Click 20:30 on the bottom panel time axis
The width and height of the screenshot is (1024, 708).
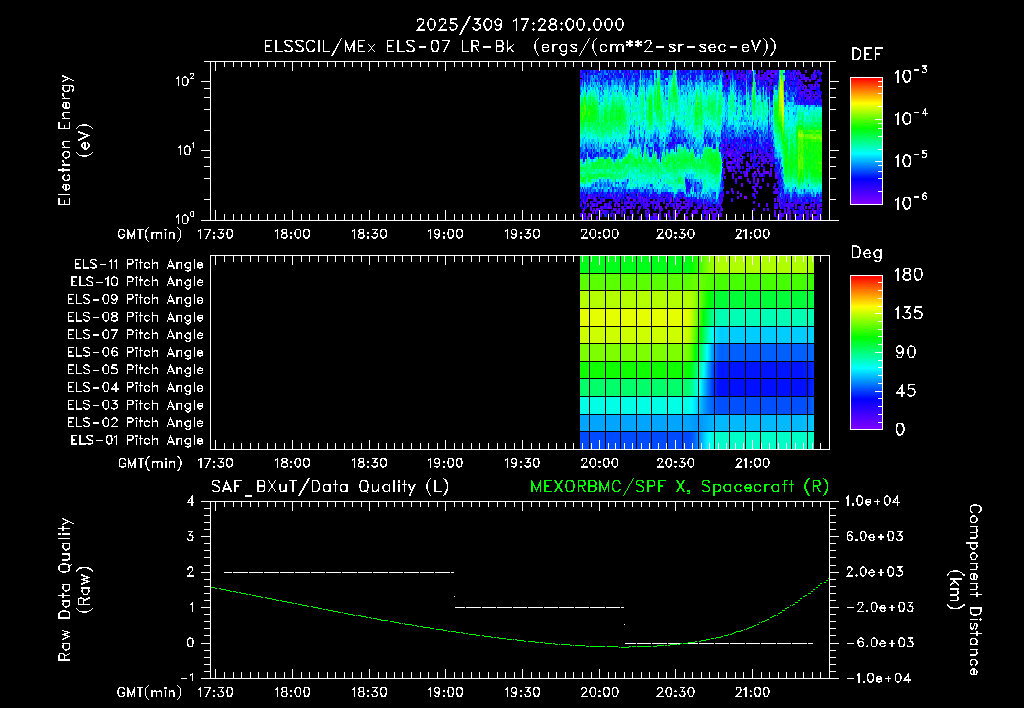675,692
